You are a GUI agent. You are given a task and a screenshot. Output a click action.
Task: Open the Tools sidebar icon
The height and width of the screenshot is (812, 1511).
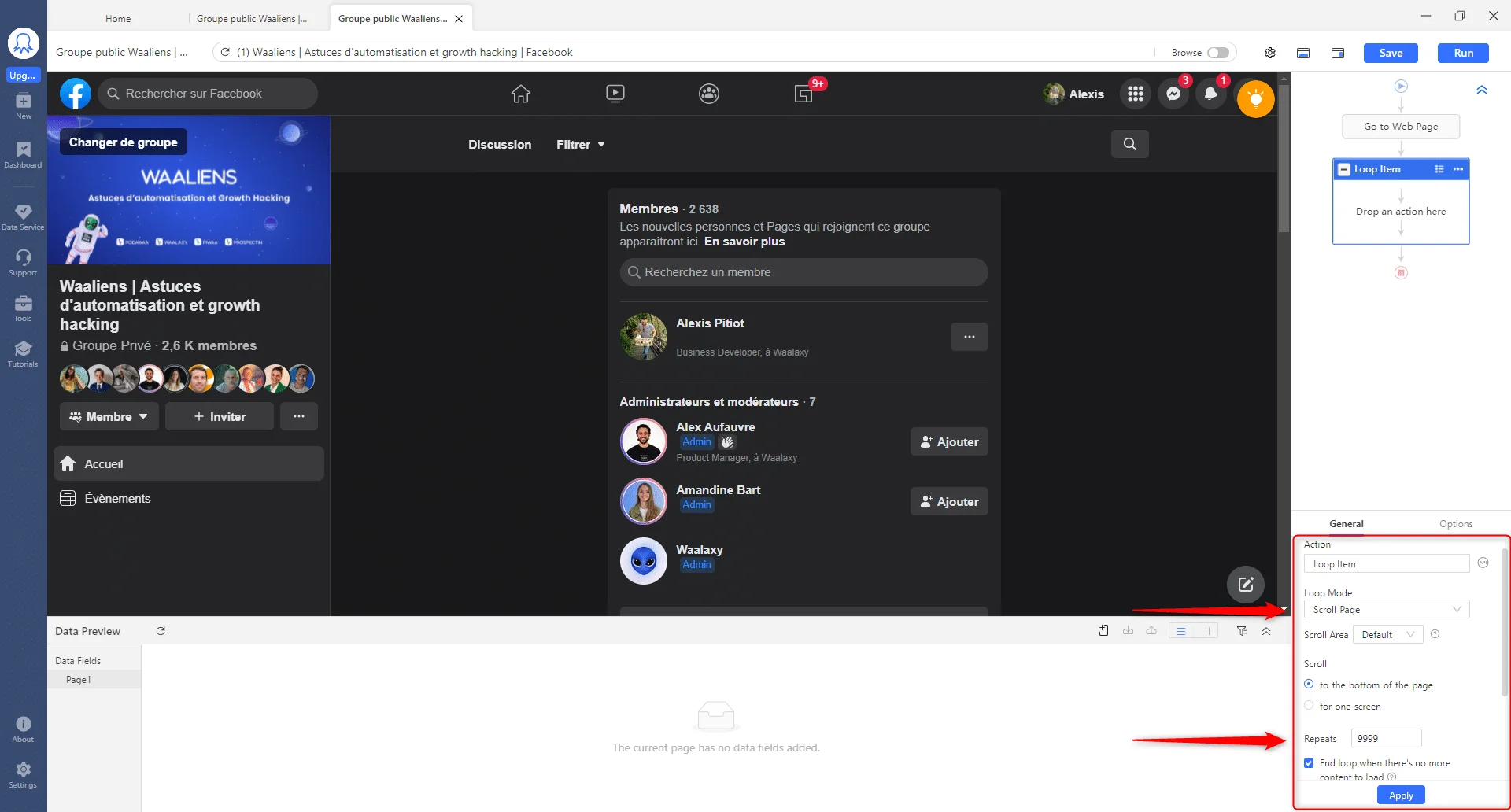click(x=23, y=308)
